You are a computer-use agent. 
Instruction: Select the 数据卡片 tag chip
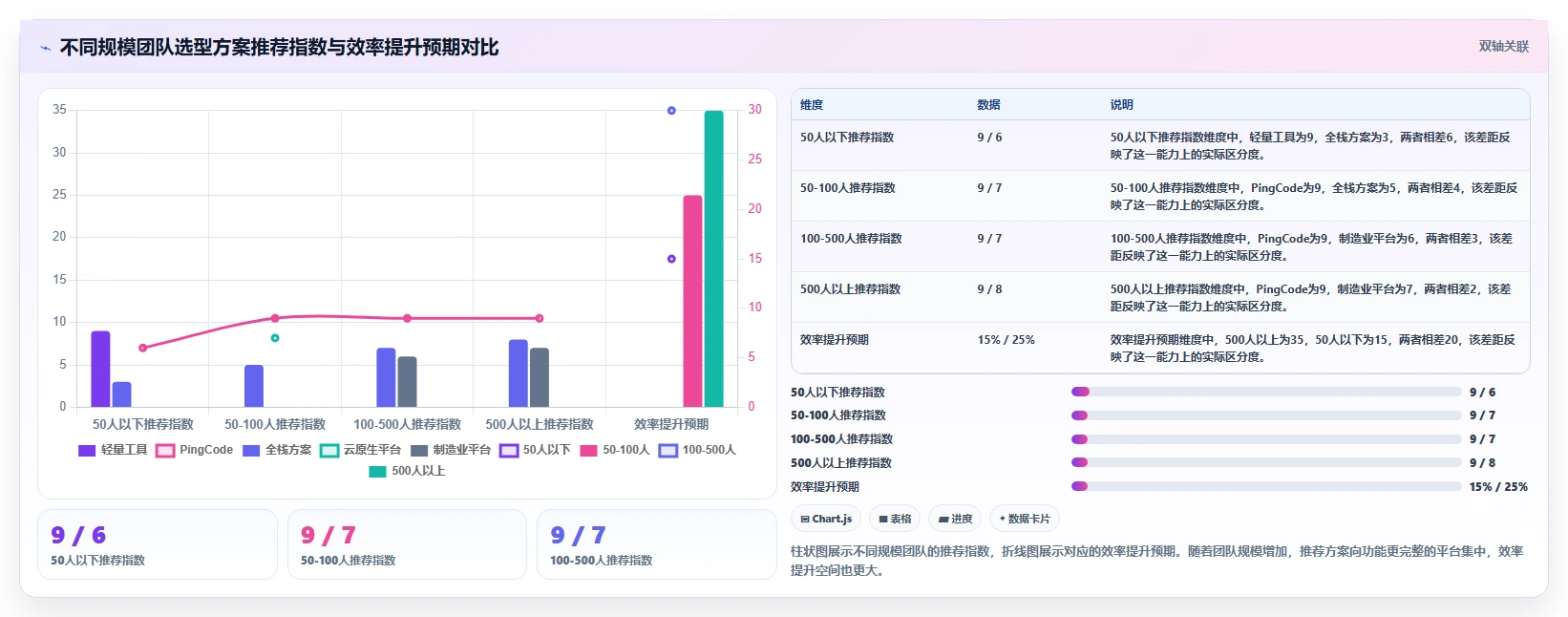[1025, 519]
